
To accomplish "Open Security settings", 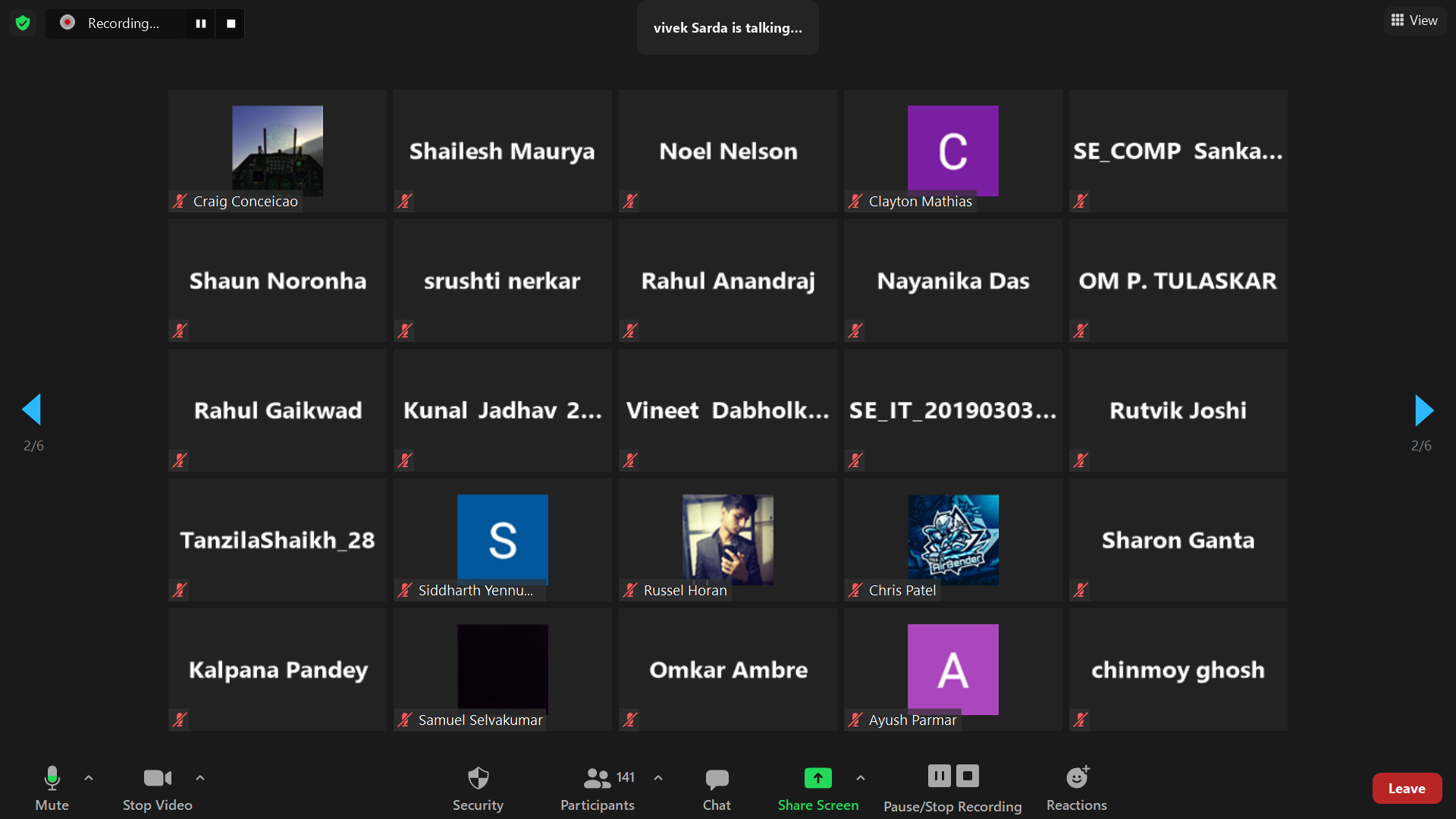I will (x=478, y=789).
